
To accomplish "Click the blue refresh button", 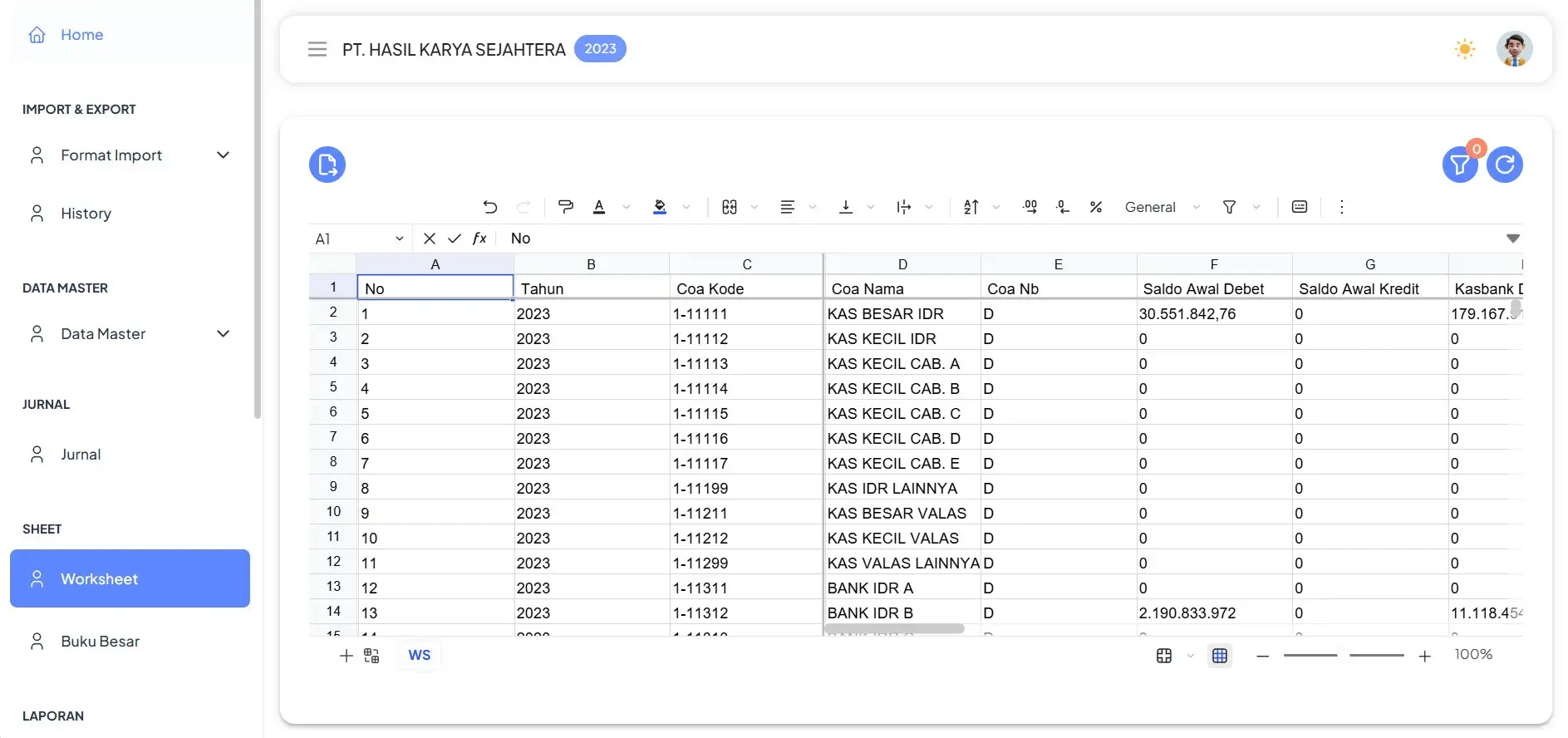I will click(1505, 165).
